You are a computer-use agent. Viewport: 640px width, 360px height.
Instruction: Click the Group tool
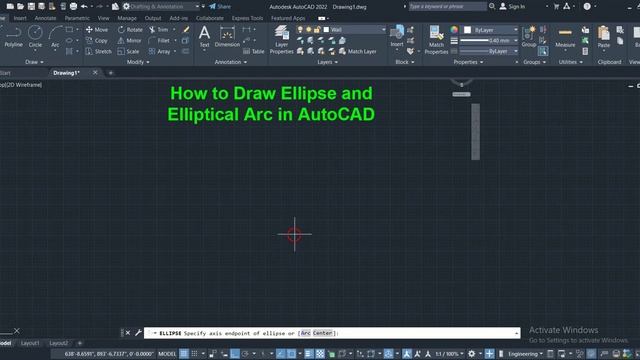coord(529,37)
